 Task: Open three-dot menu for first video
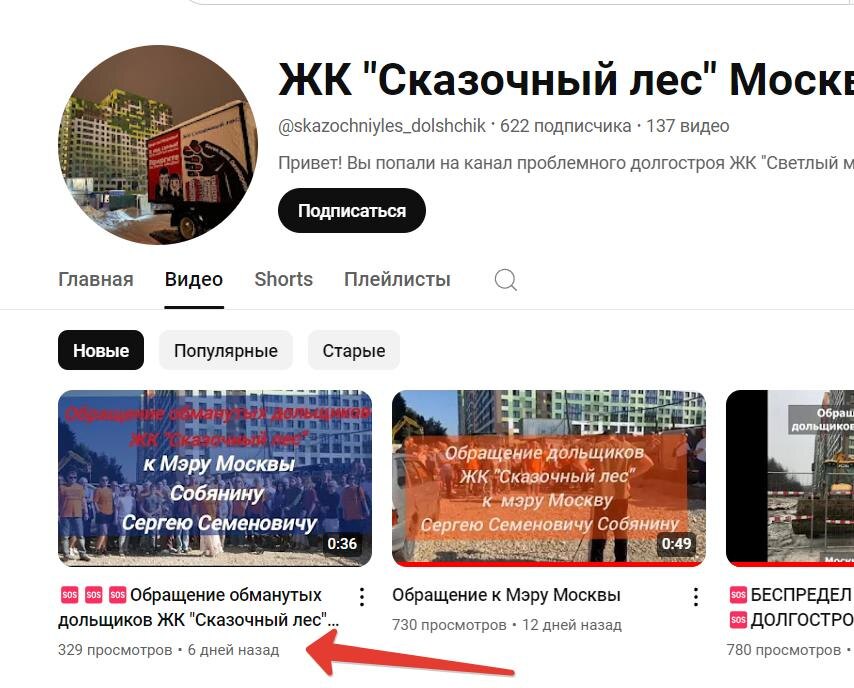click(362, 597)
